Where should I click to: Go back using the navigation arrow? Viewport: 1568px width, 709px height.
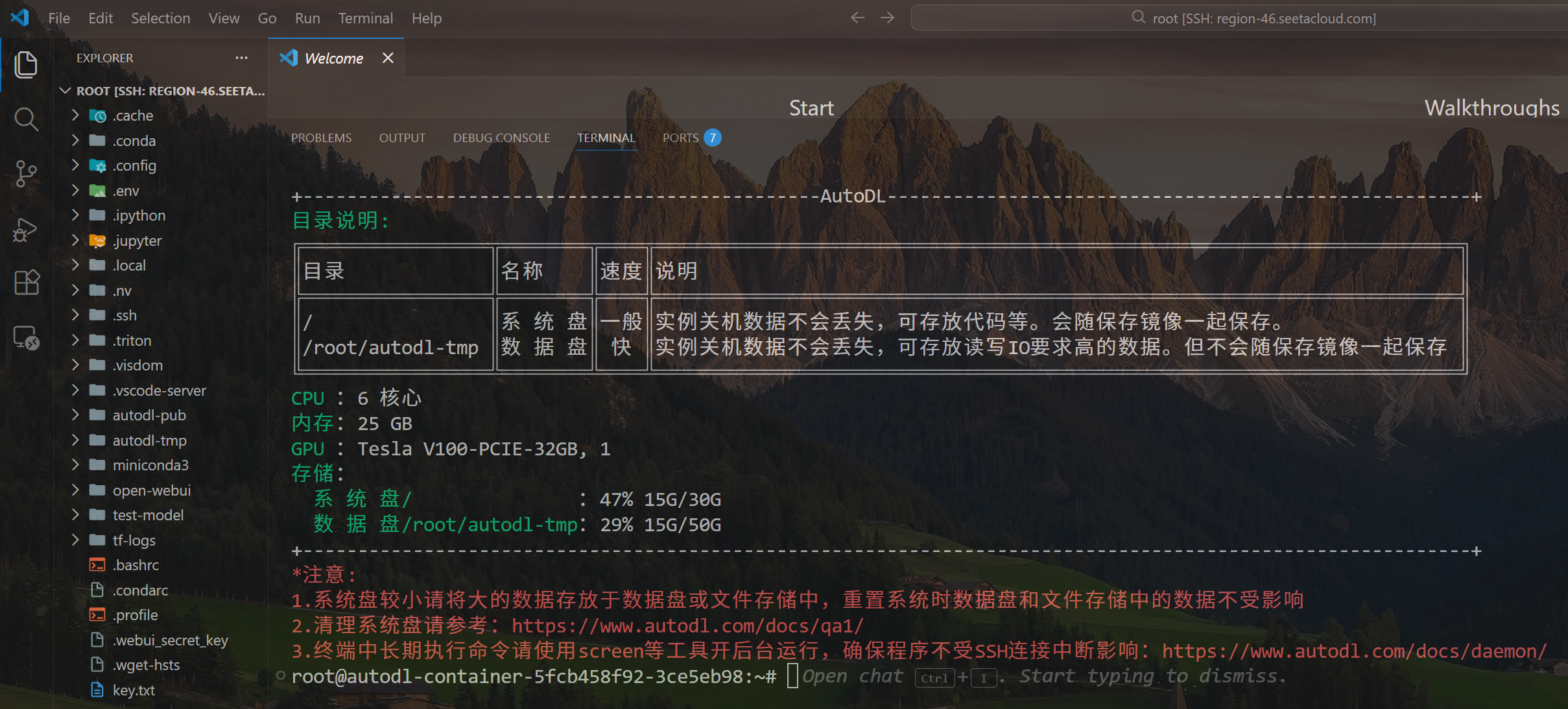coord(857,18)
